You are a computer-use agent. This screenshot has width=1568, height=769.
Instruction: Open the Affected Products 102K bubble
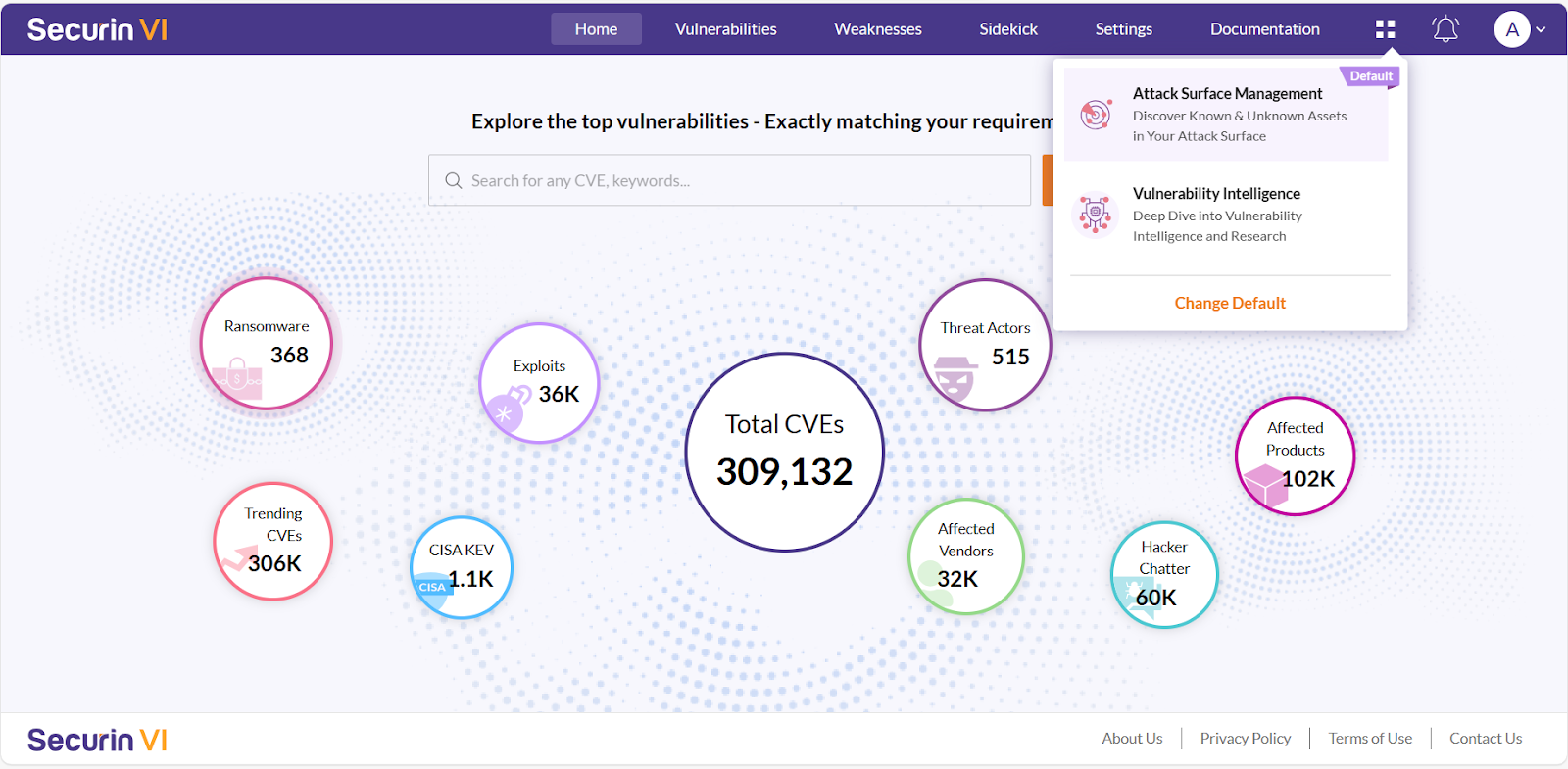click(x=1295, y=456)
